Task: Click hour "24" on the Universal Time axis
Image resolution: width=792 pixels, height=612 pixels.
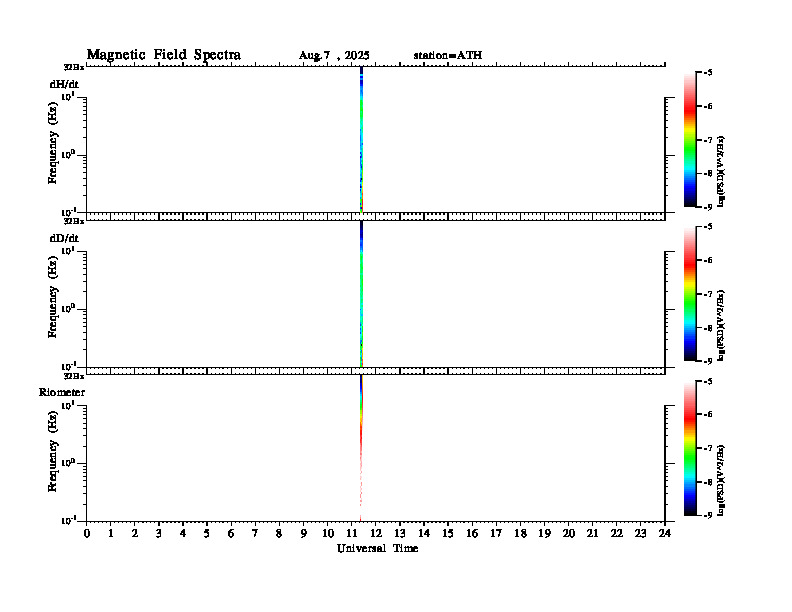Action: pos(665,533)
